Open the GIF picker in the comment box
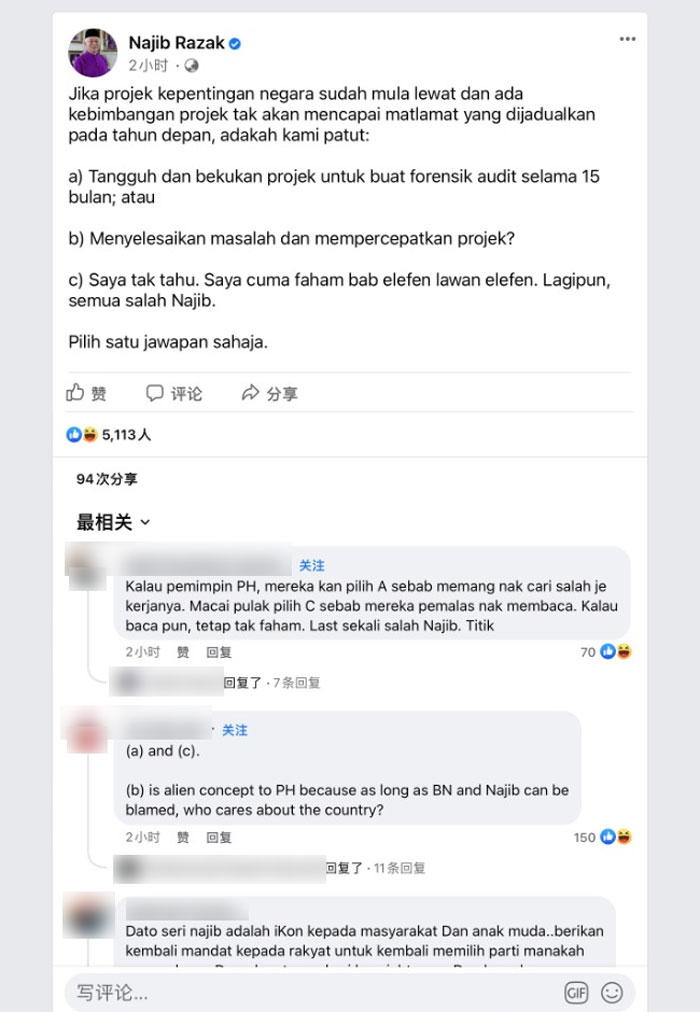This screenshot has height=1012, width=700. [576, 992]
